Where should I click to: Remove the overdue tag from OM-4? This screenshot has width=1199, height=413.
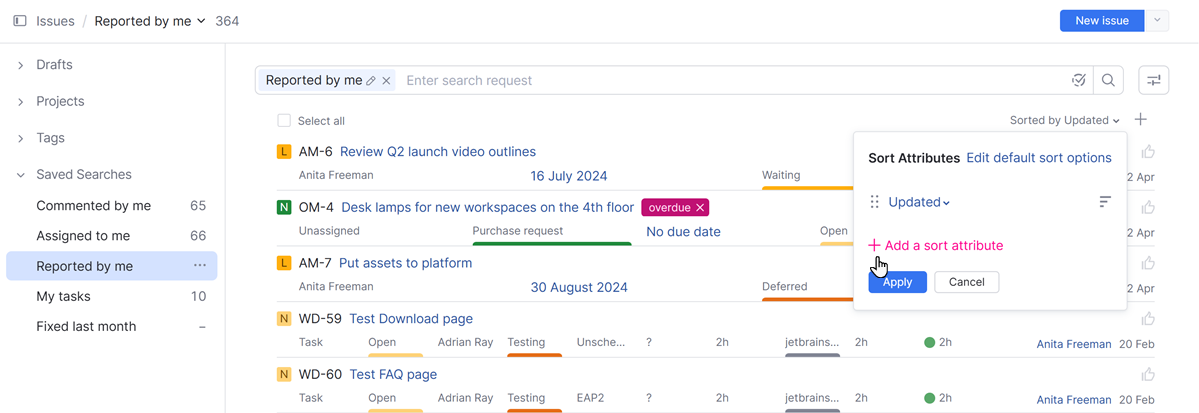tap(700, 208)
